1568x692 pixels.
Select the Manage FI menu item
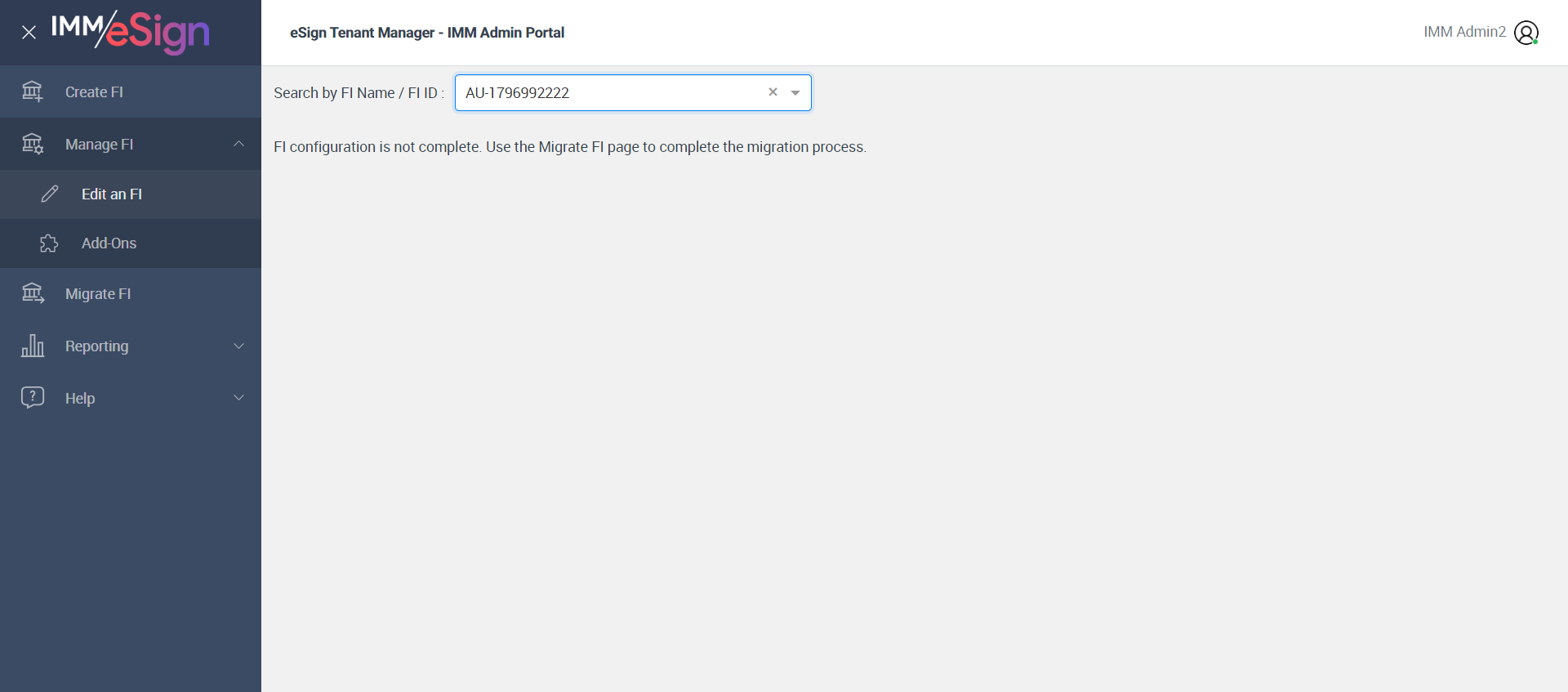(x=131, y=144)
